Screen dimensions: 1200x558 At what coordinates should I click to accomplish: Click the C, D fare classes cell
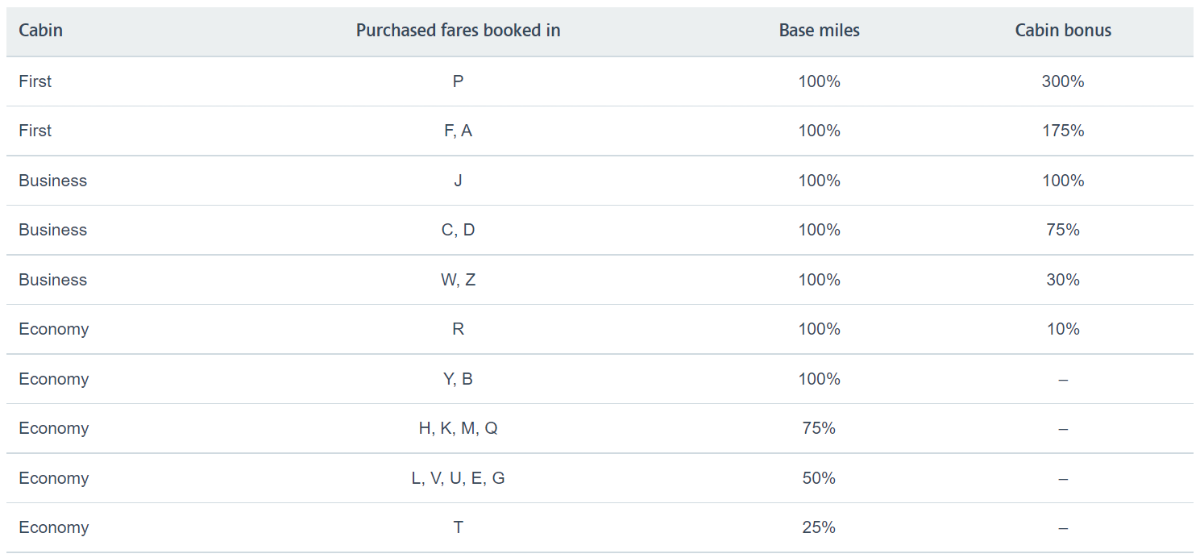(458, 229)
